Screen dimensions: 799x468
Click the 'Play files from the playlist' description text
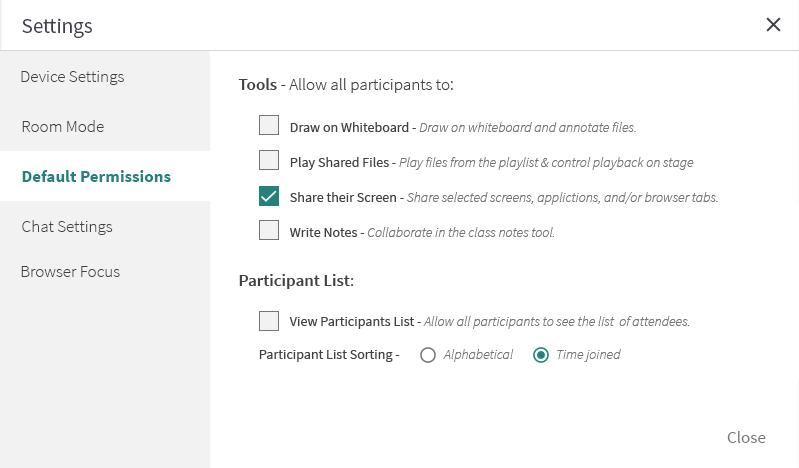tap(545, 162)
